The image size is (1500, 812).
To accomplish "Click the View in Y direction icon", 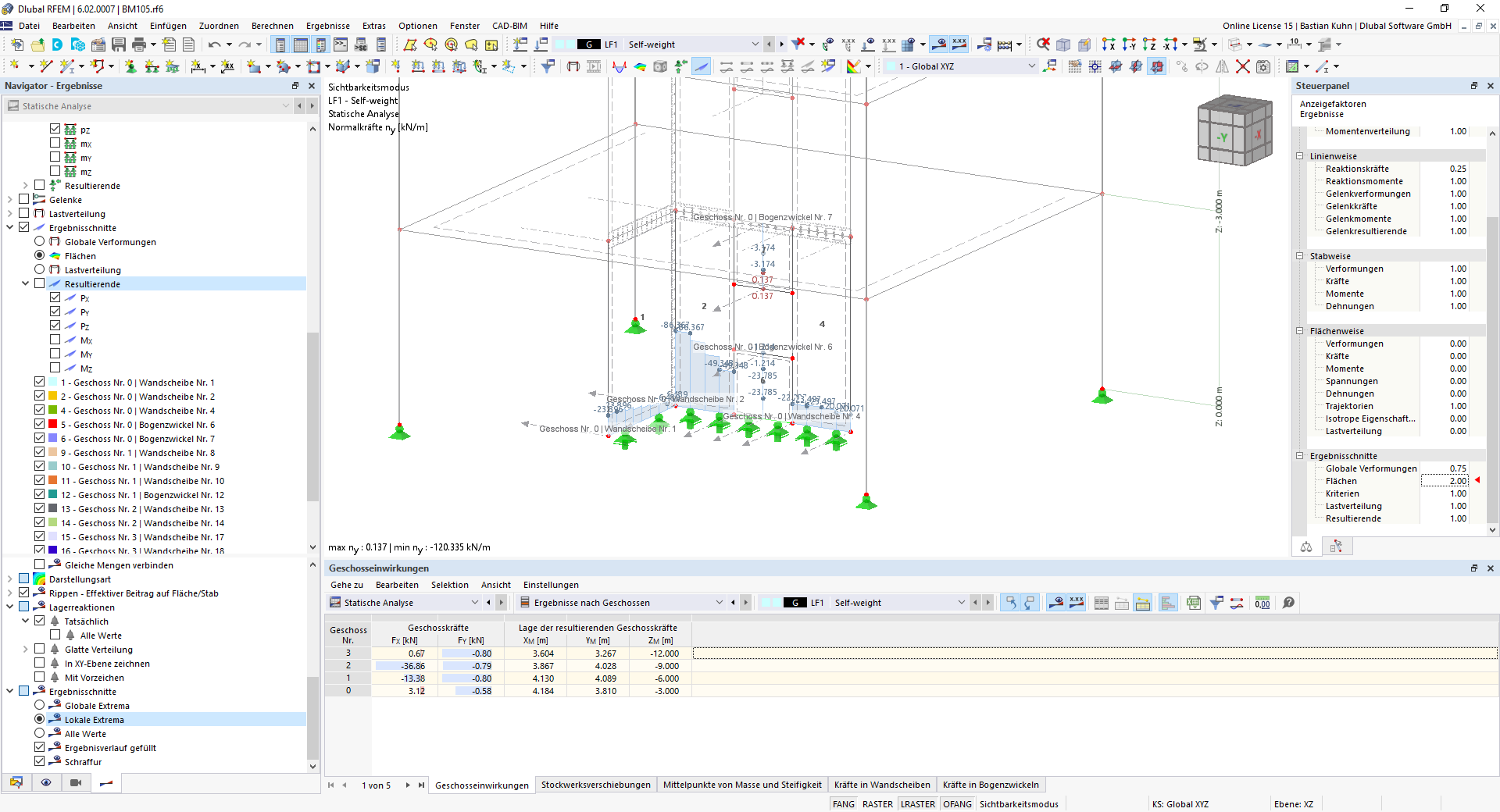I will (x=1129, y=45).
